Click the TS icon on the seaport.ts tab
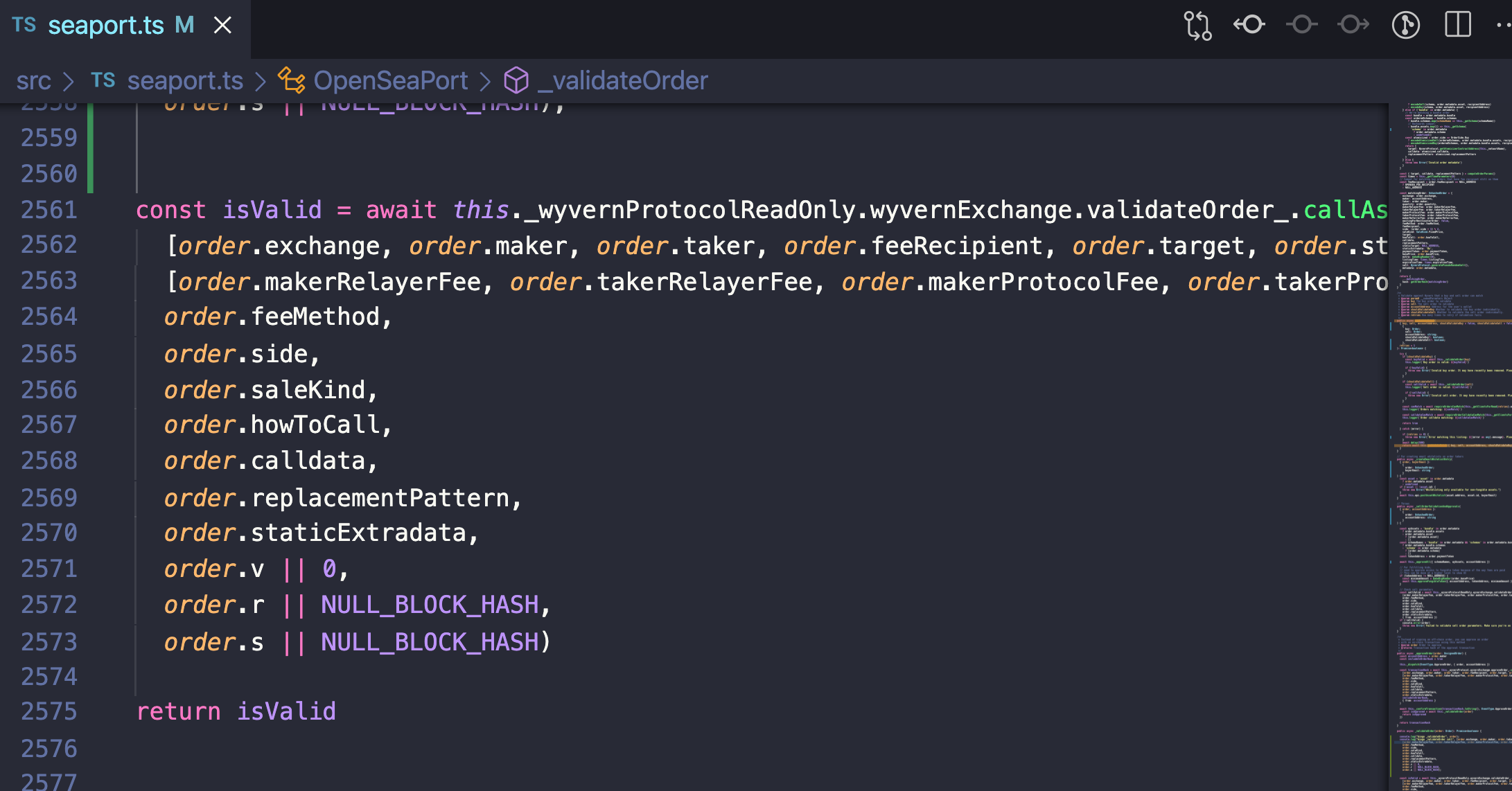Viewport: 1512px width, 791px height. [25, 25]
